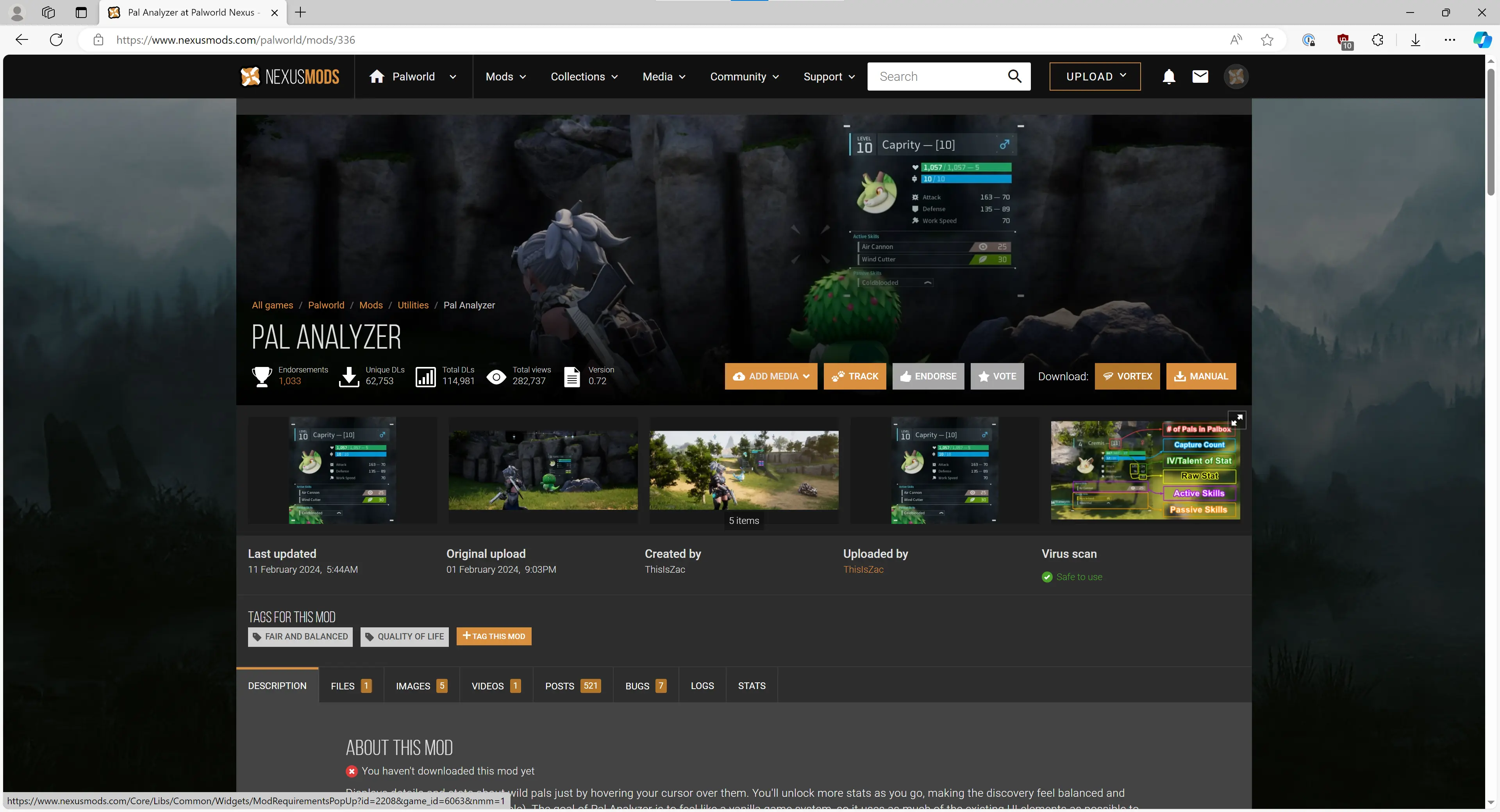This screenshot has width=1500, height=812.
Task: Click the browser back arrow
Action: pyautogui.click(x=21, y=39)
